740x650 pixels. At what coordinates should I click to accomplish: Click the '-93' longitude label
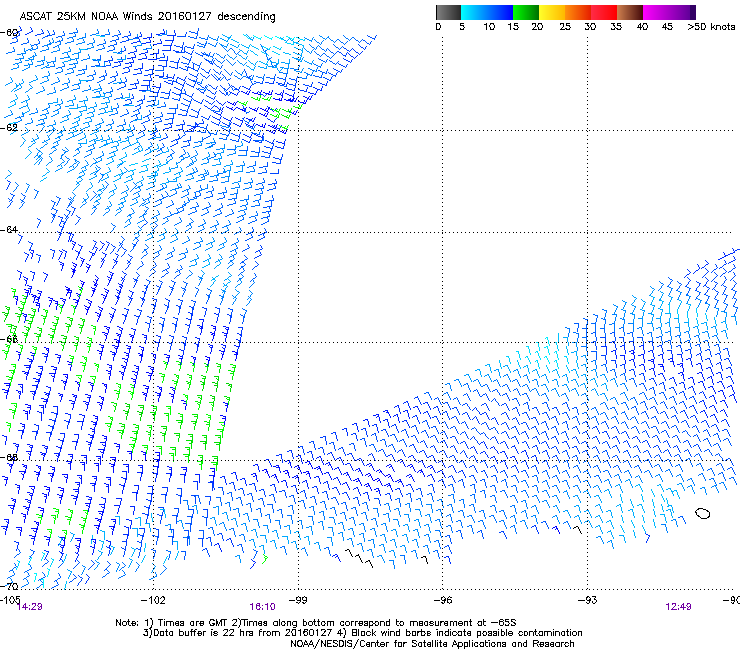pos(587,600)
